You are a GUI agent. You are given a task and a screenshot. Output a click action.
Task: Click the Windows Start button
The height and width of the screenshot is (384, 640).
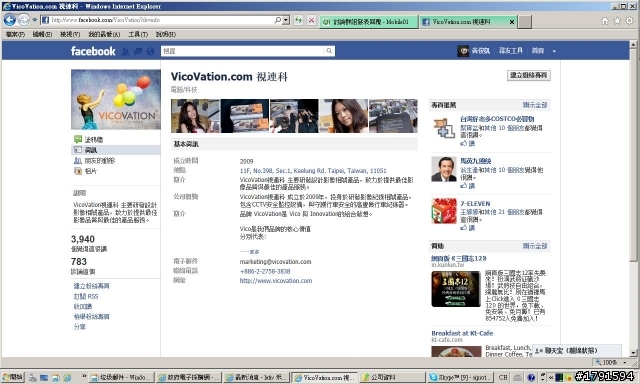pyautogui.click(x=12, y=377)
